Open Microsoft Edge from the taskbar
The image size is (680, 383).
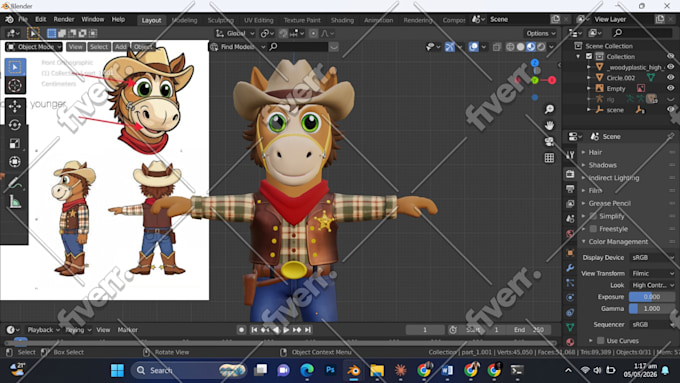307,370
